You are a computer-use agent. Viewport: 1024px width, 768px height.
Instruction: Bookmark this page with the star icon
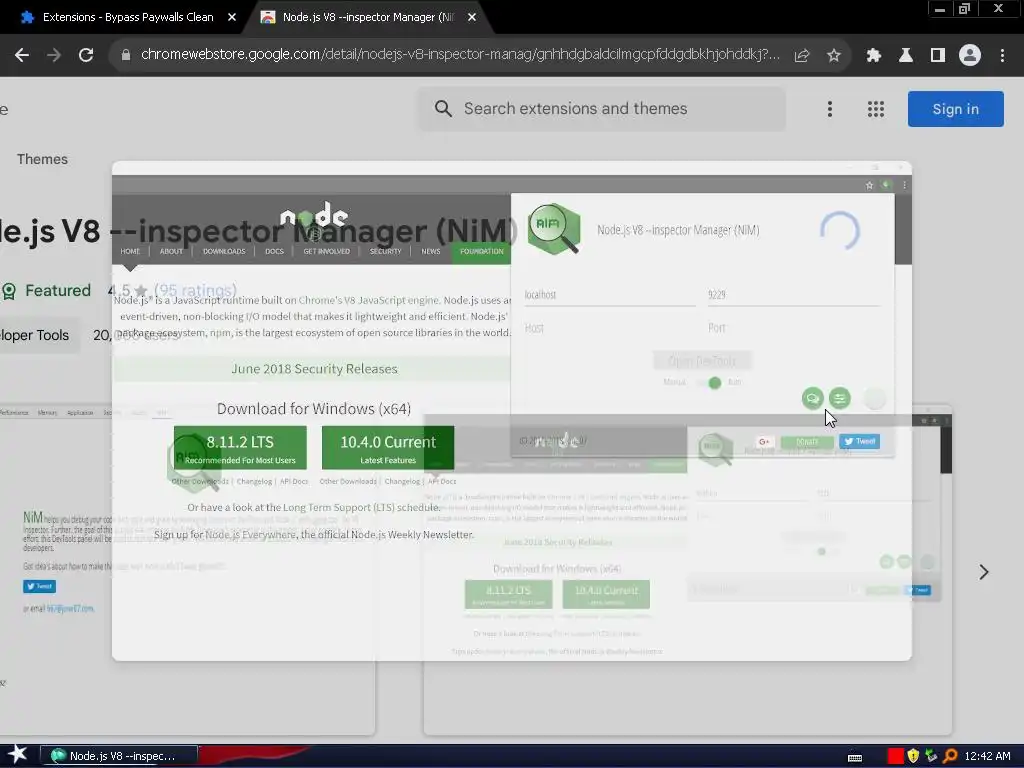(x=834, y=56)
